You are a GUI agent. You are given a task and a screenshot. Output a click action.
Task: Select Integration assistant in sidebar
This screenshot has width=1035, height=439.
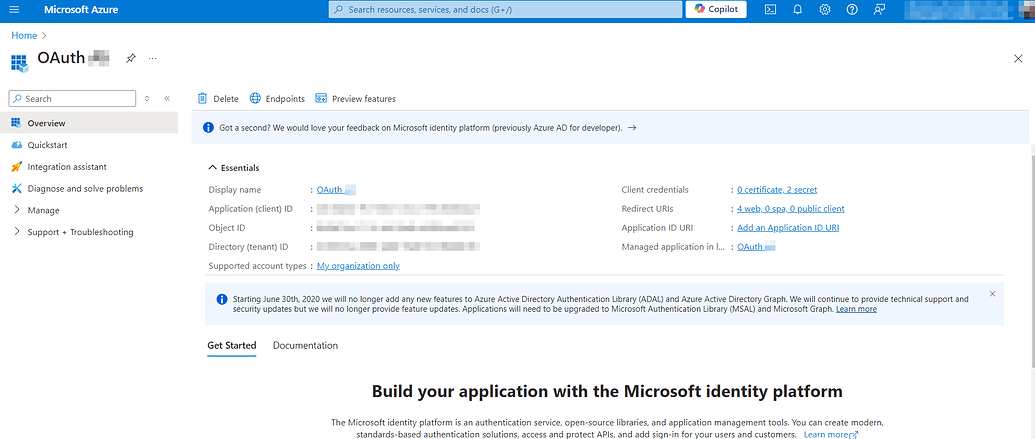(x=67, y=167)
